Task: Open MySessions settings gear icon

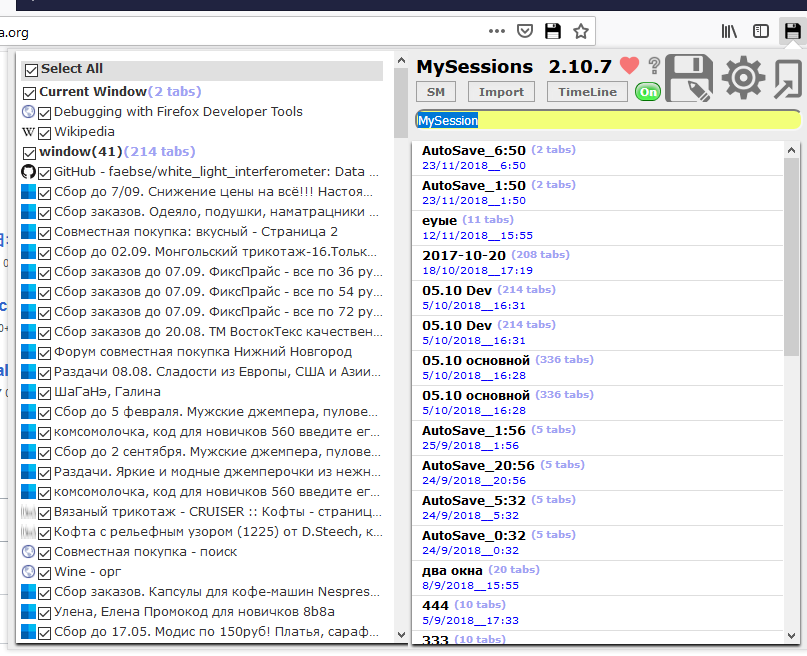Action: pyautogui.click(x=743, y=78)
